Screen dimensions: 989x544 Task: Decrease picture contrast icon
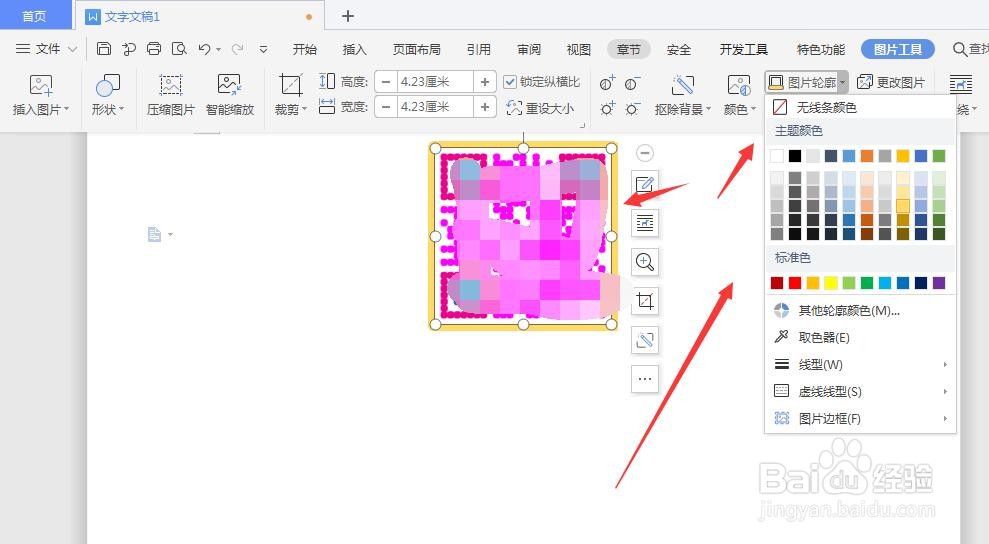(632, 83)
